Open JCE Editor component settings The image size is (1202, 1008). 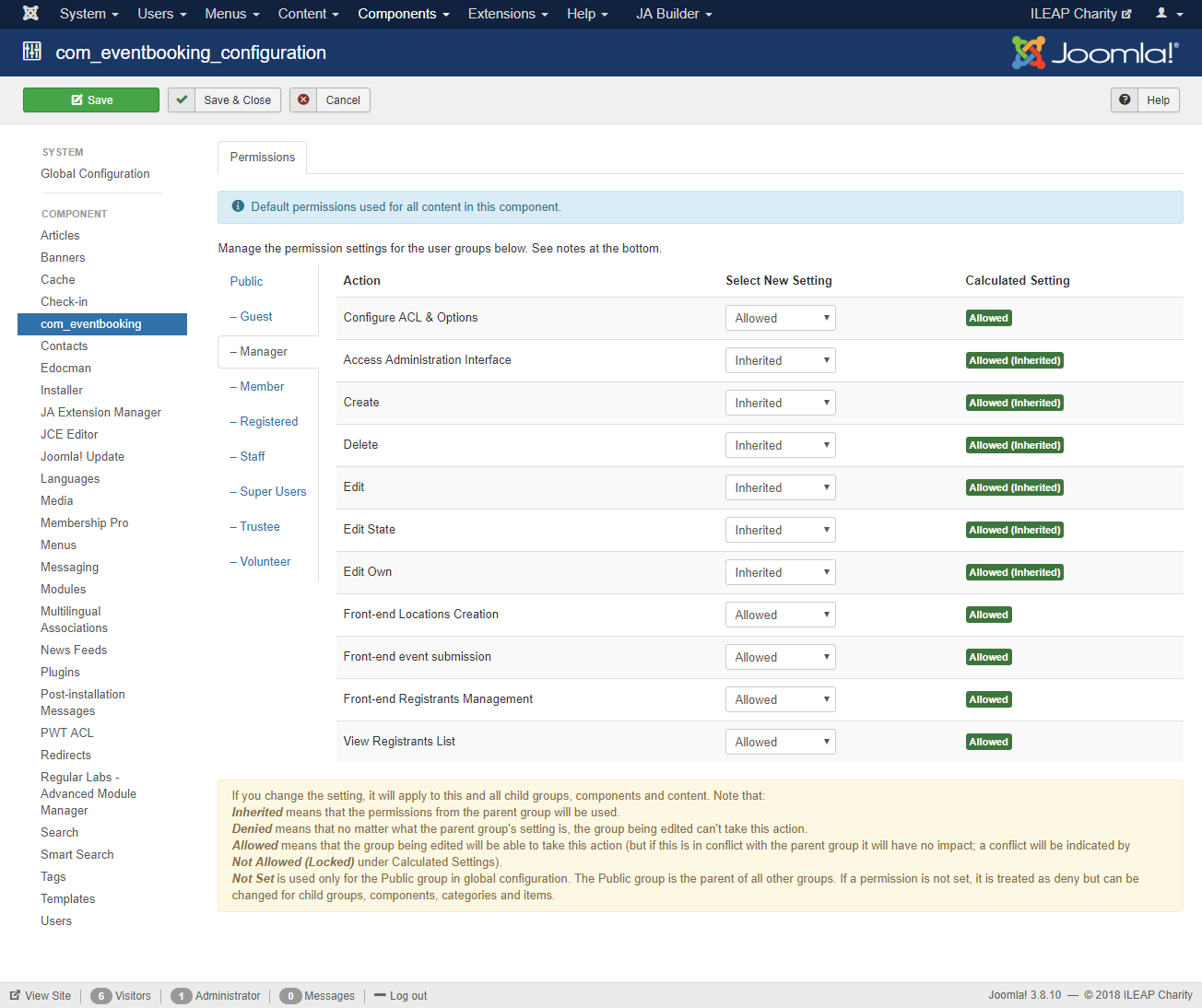[x=69, y=434]
